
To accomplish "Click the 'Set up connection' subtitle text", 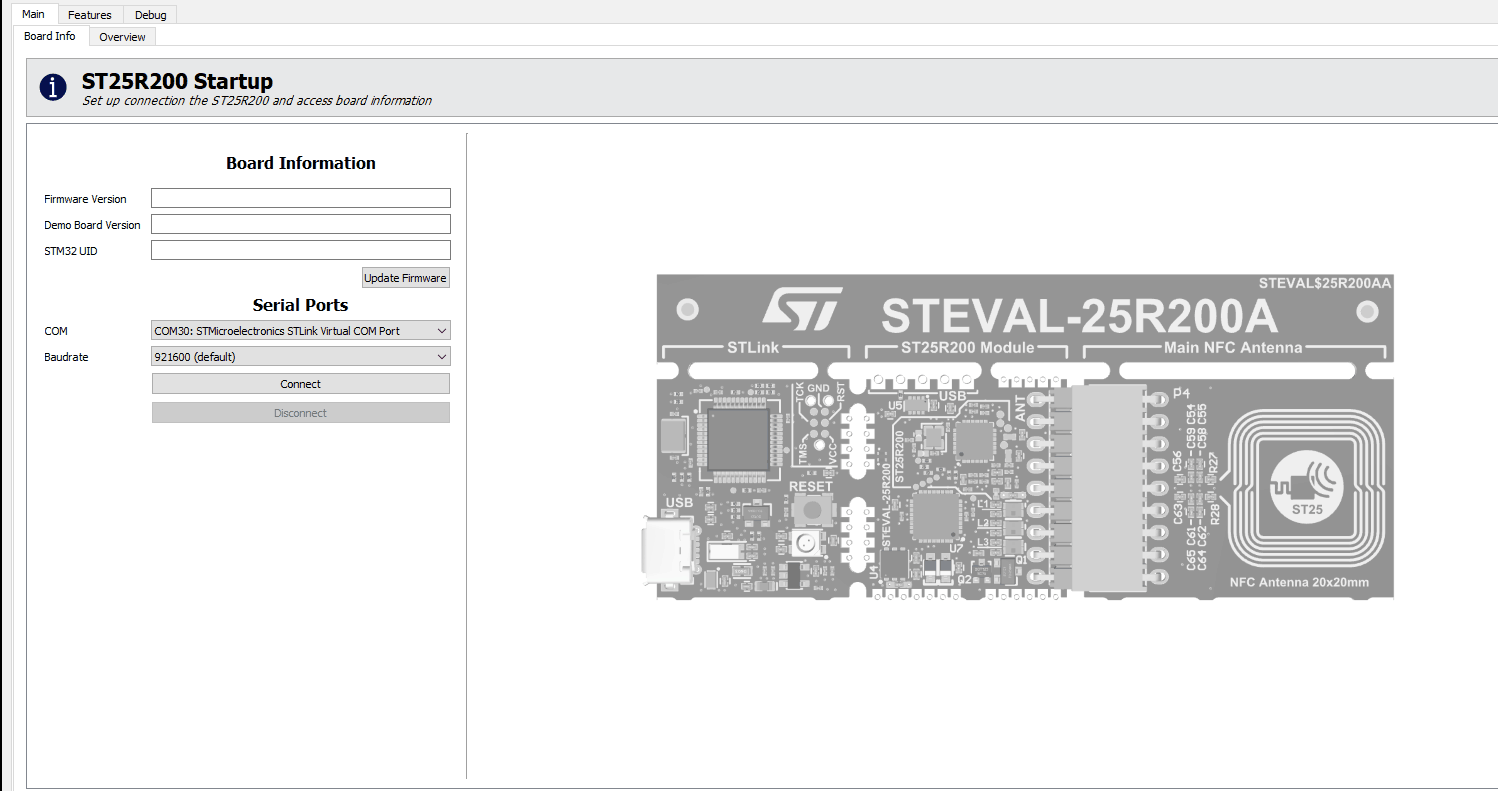I will [257, 101].
